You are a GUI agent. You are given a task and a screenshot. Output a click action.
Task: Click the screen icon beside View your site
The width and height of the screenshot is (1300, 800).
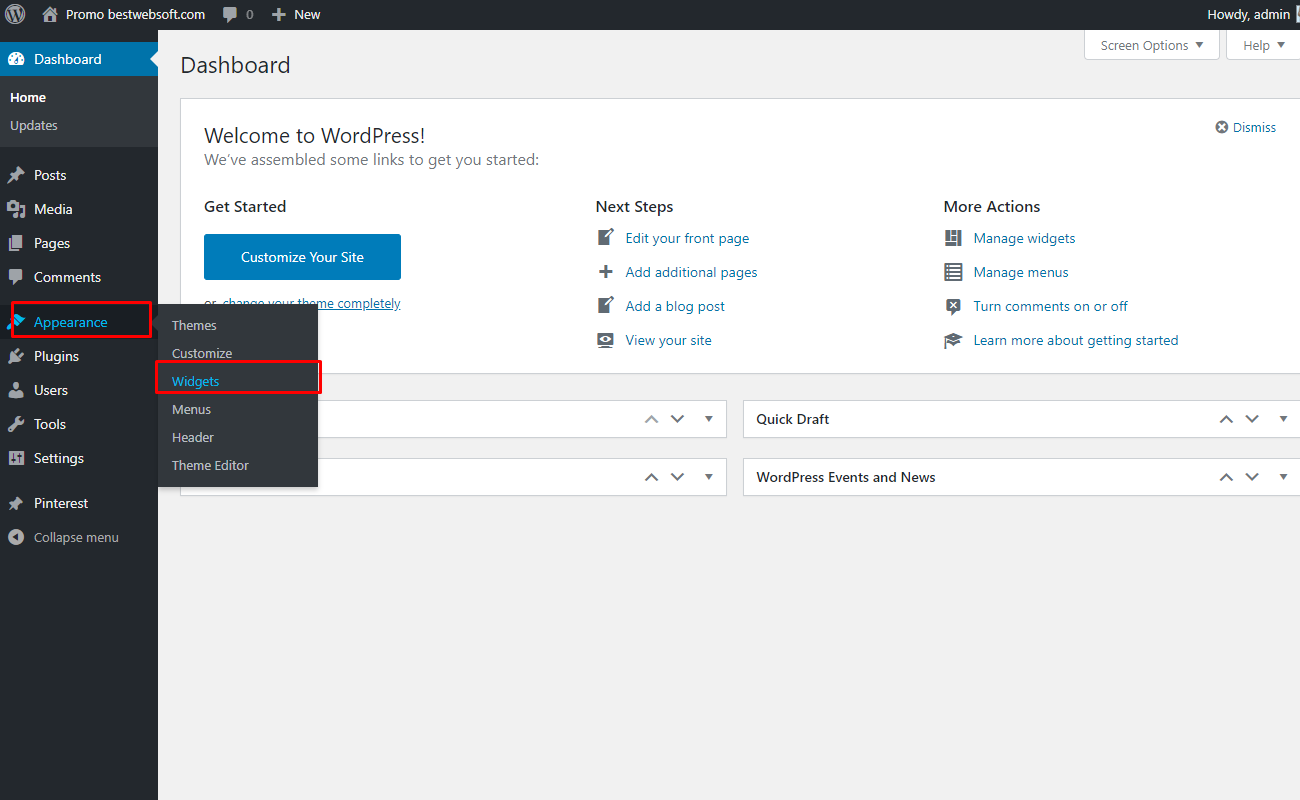[605, 340]
